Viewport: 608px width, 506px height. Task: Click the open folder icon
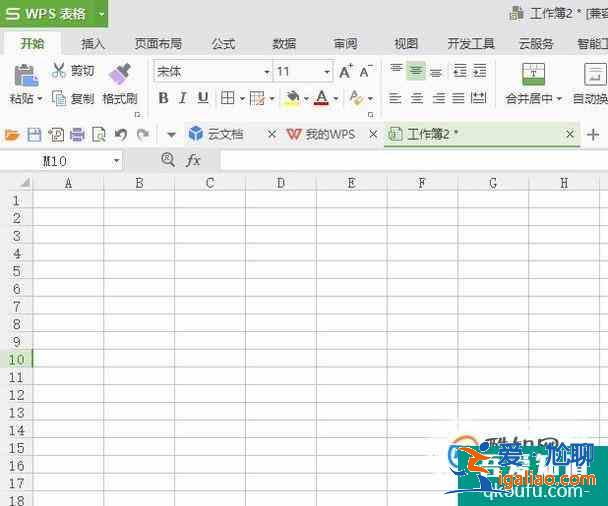(x=12, y=135)
